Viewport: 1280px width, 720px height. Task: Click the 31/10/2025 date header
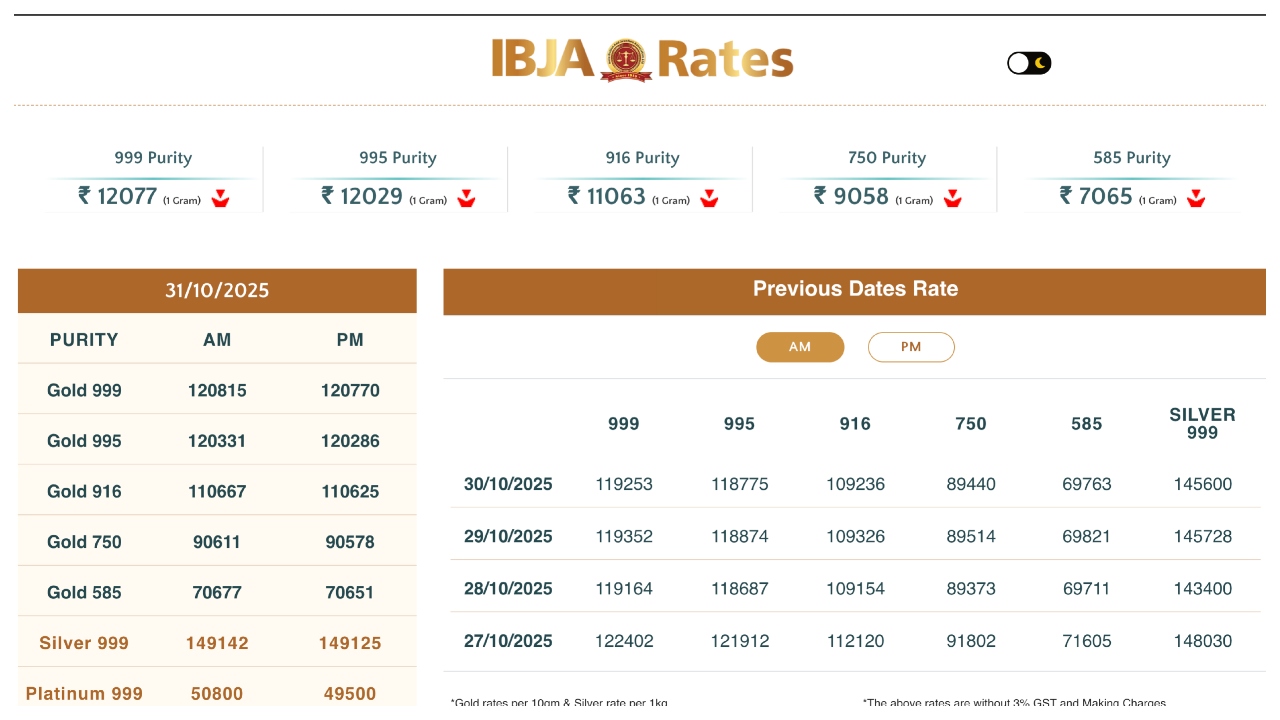pyautogui.click(x=217, y=291)
